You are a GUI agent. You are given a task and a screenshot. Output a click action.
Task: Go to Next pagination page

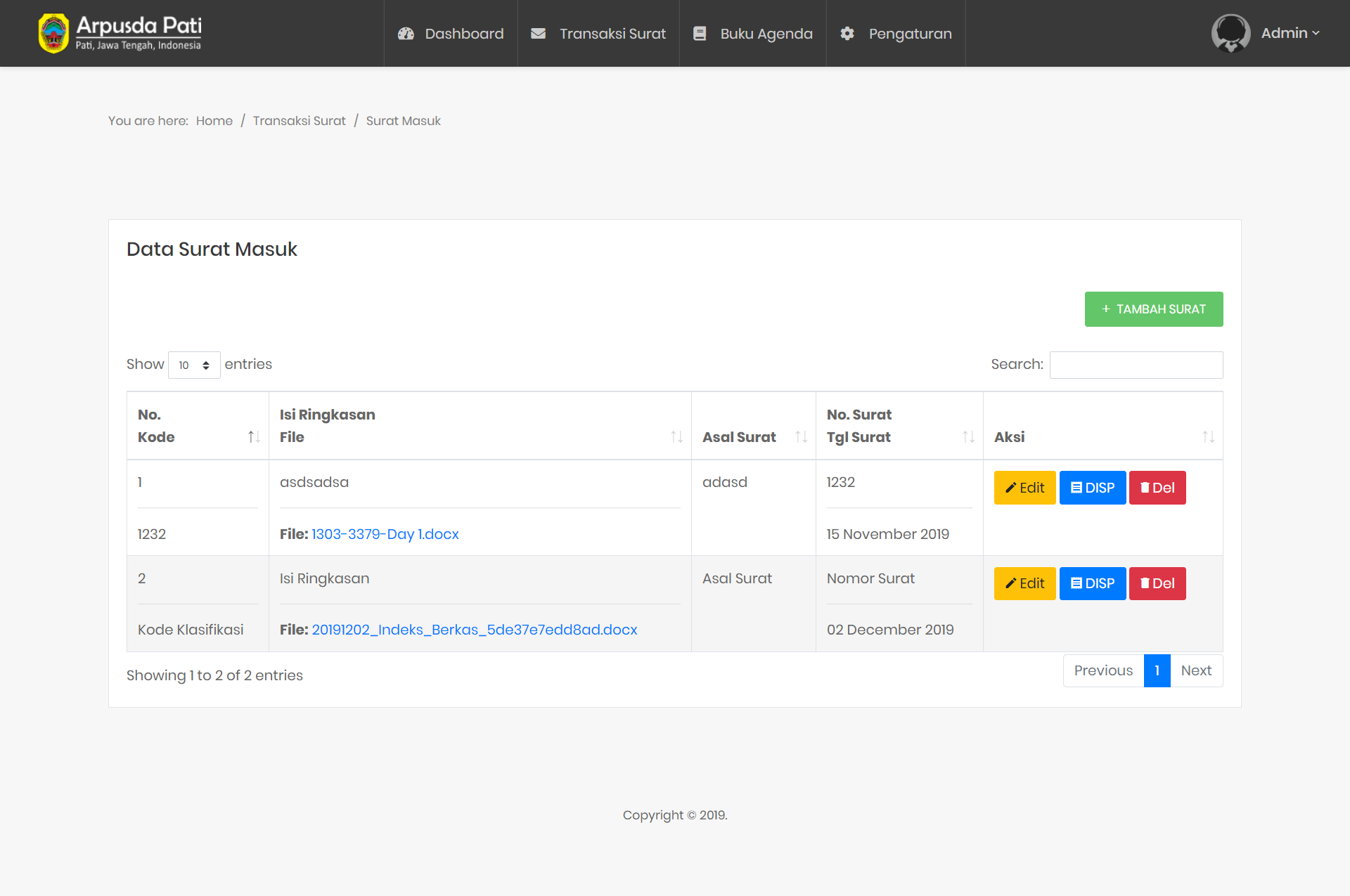[x=1195, y=670]
